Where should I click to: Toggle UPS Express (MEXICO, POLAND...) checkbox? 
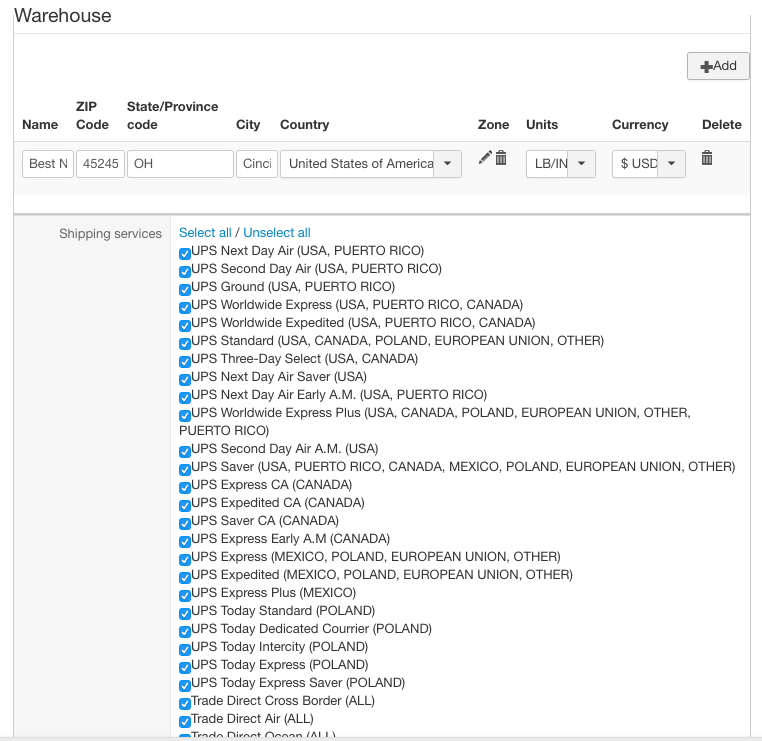click(x=185, y=559)
